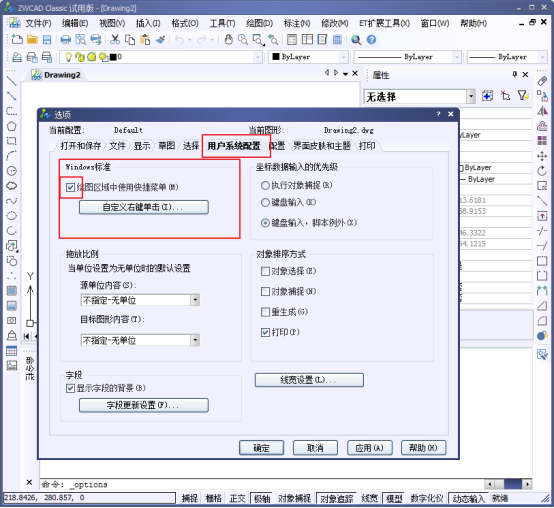Enable 对象选择 sort checkbox

[x=265, y=271]
